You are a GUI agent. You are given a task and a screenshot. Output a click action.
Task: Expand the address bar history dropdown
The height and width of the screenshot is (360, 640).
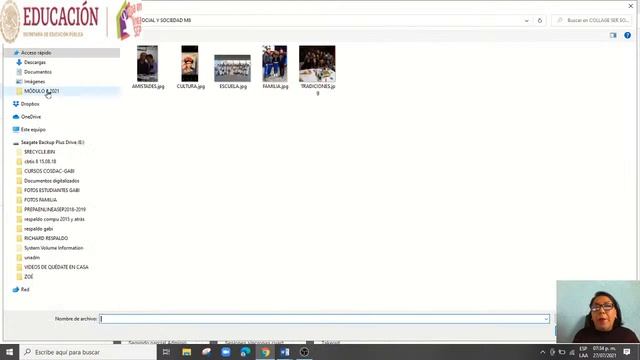coord(527,20)
